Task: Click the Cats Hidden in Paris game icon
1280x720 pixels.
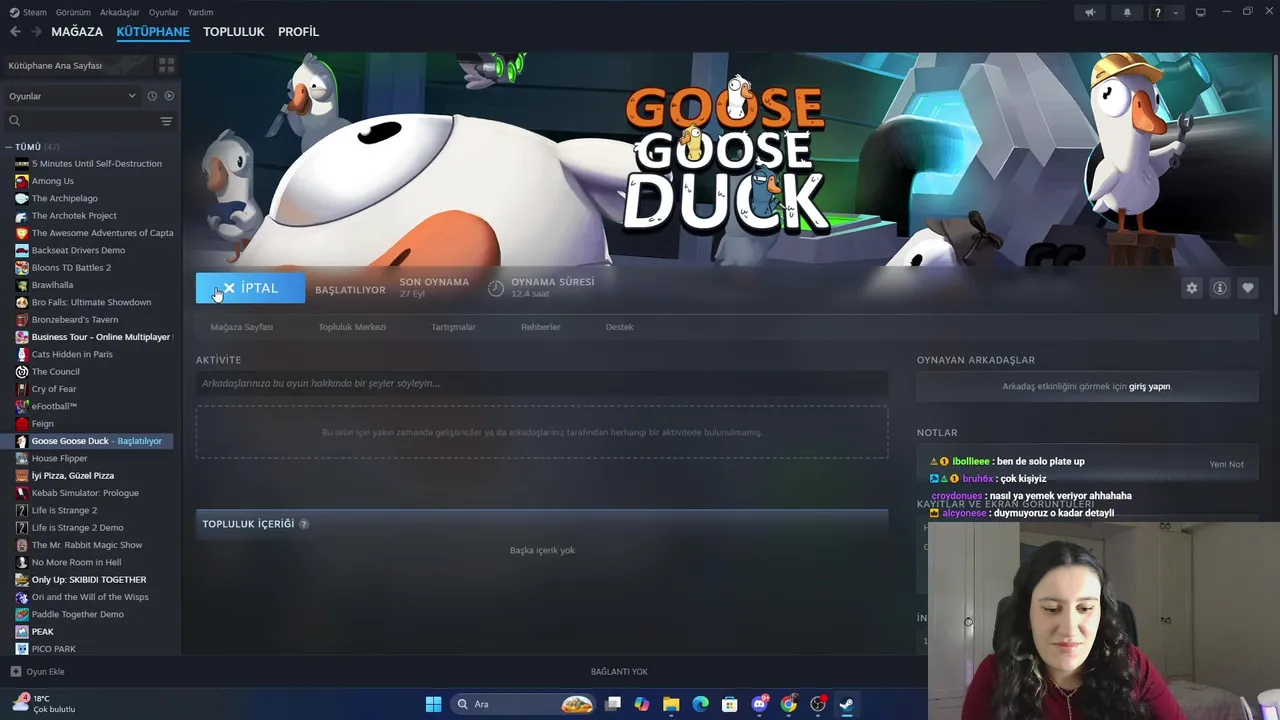Action: [22, 354]
